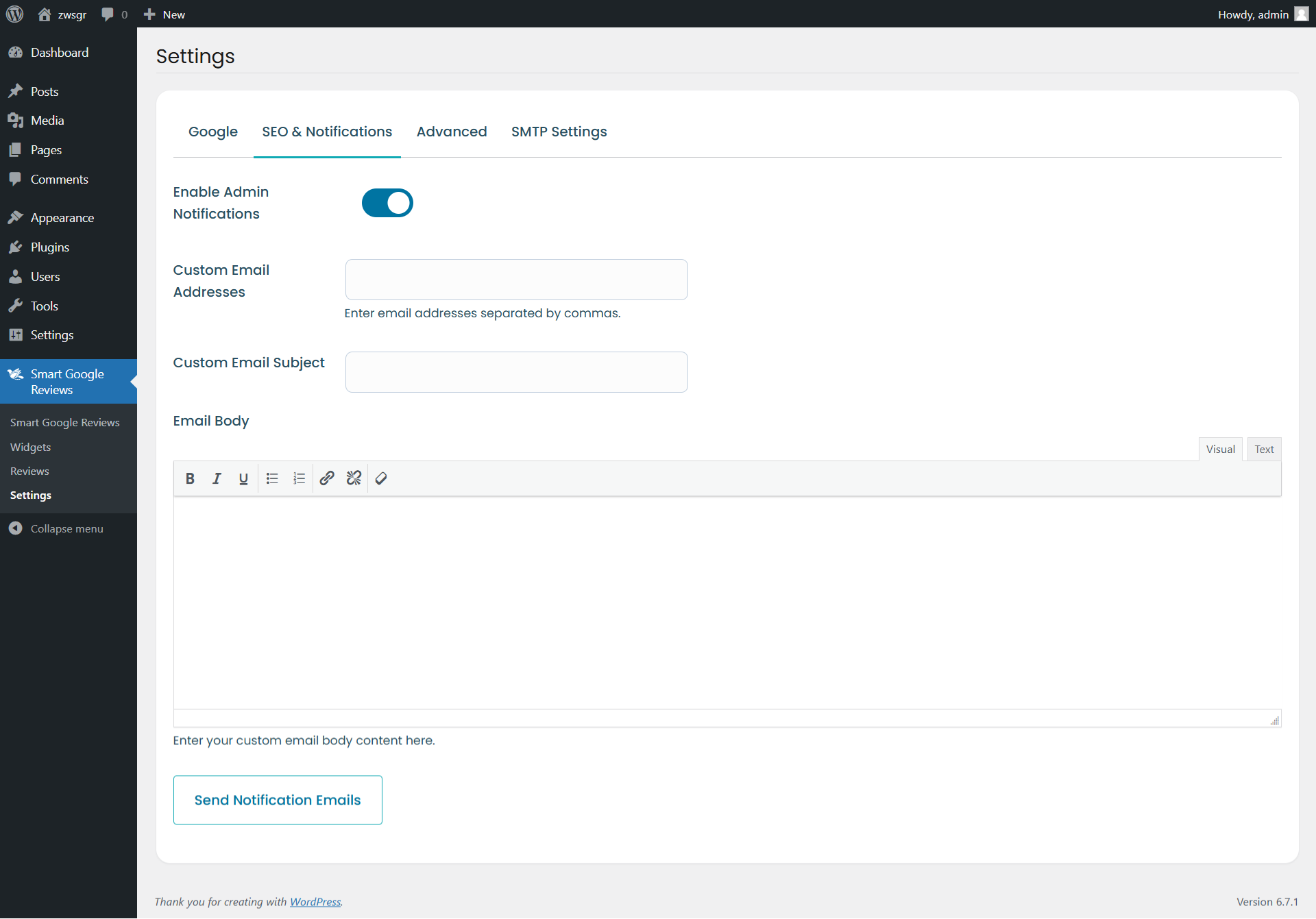
Task: Click the Remove link icon
Action: click(354, 478)
